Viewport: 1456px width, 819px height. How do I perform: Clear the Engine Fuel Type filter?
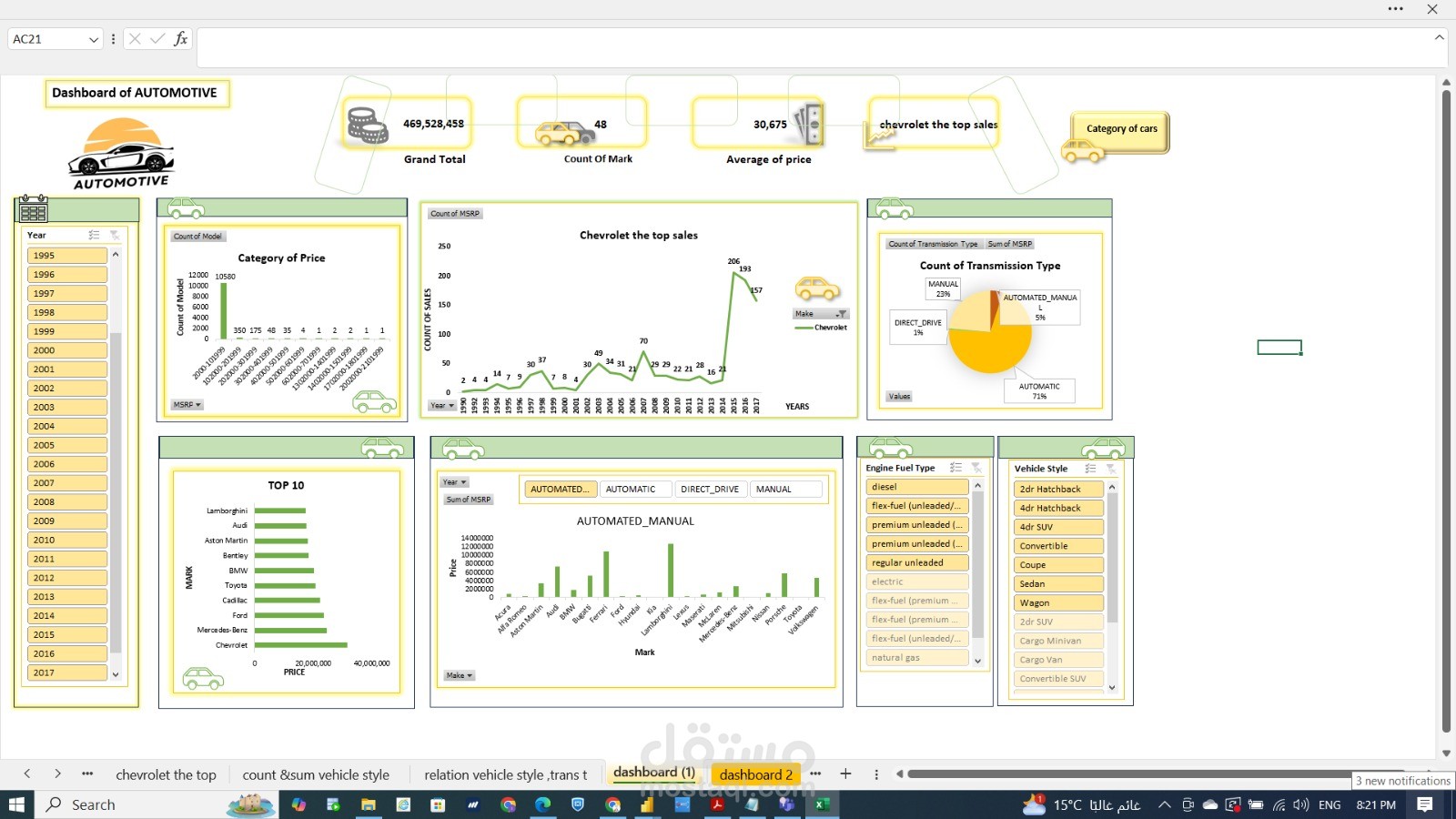[976, 468]
